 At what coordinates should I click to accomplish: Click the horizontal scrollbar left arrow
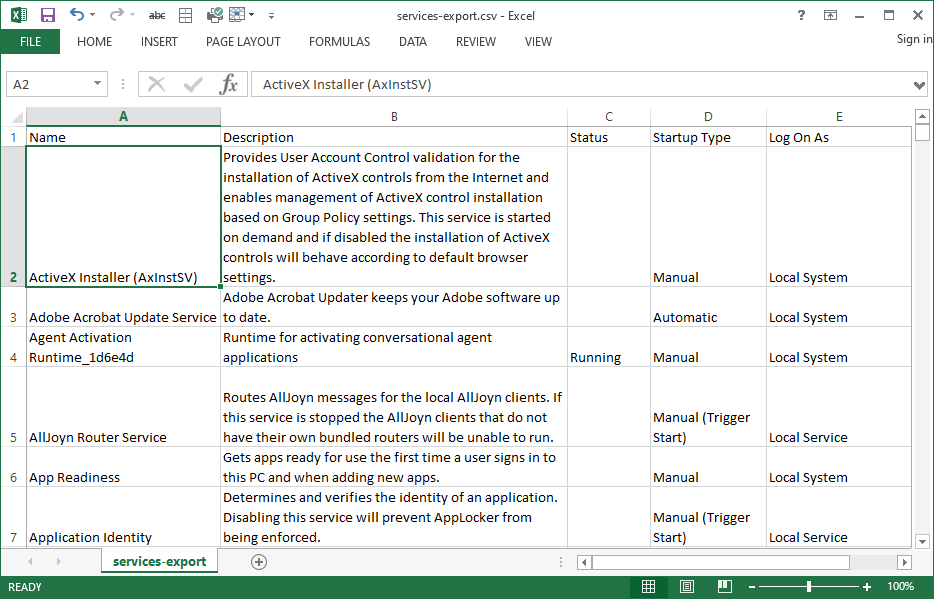click(584, 562)
